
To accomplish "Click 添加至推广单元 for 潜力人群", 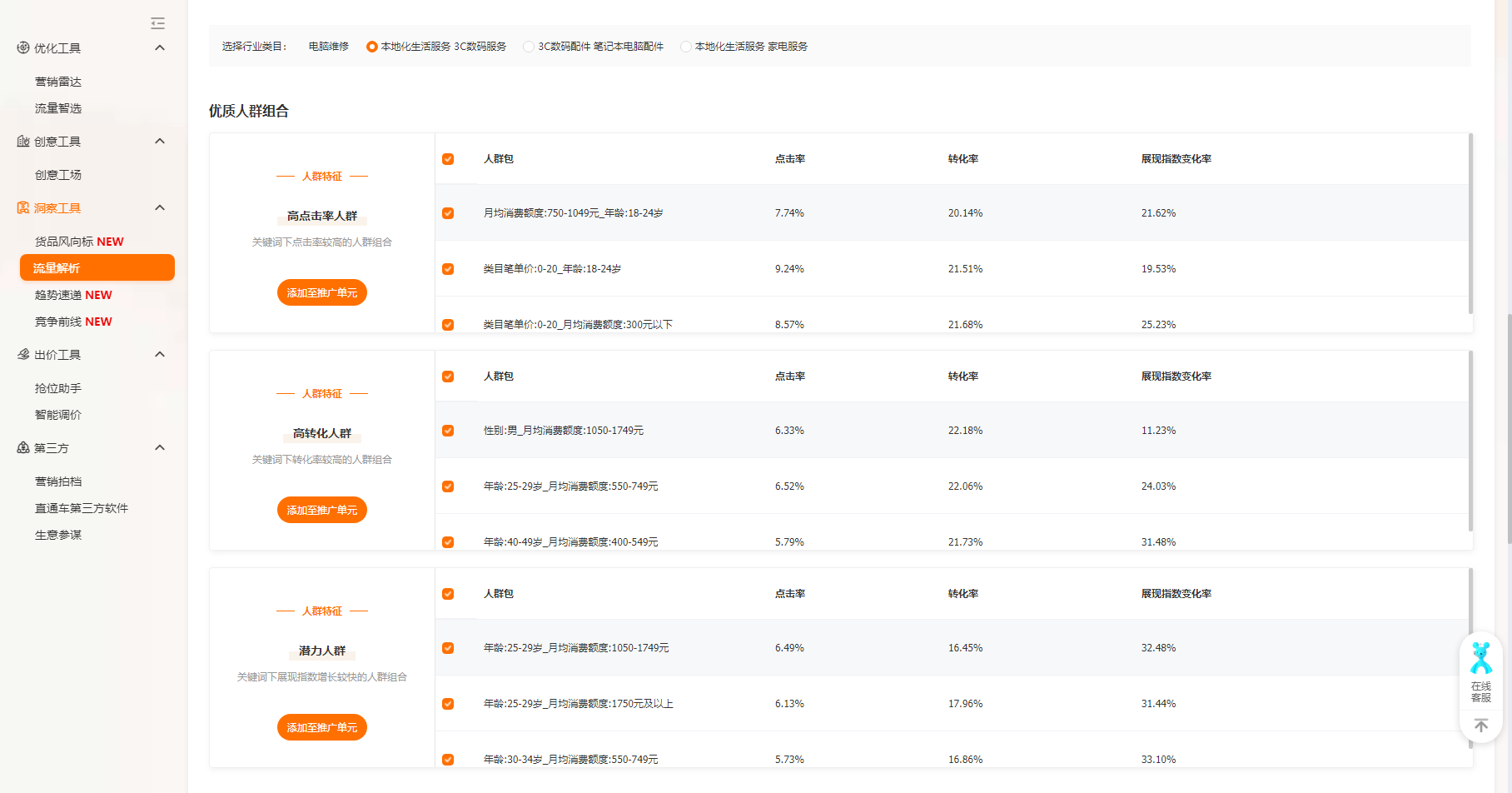I will [x=322, y=727].
